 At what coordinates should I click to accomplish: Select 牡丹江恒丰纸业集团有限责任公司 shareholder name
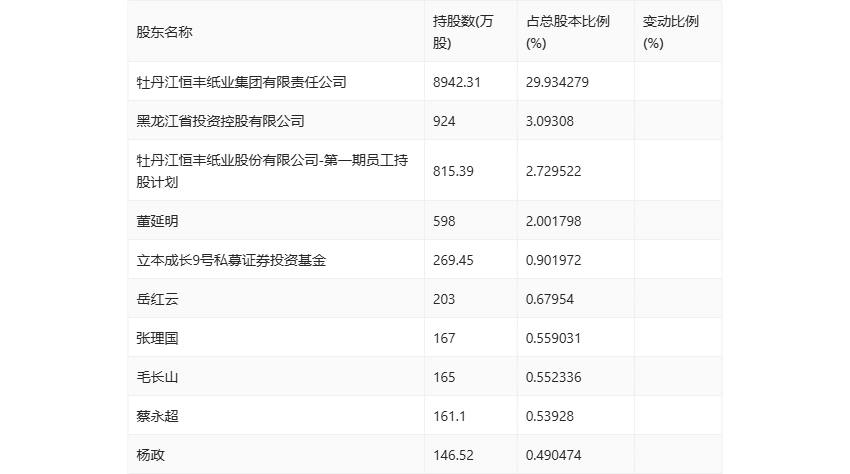[241, 82]
